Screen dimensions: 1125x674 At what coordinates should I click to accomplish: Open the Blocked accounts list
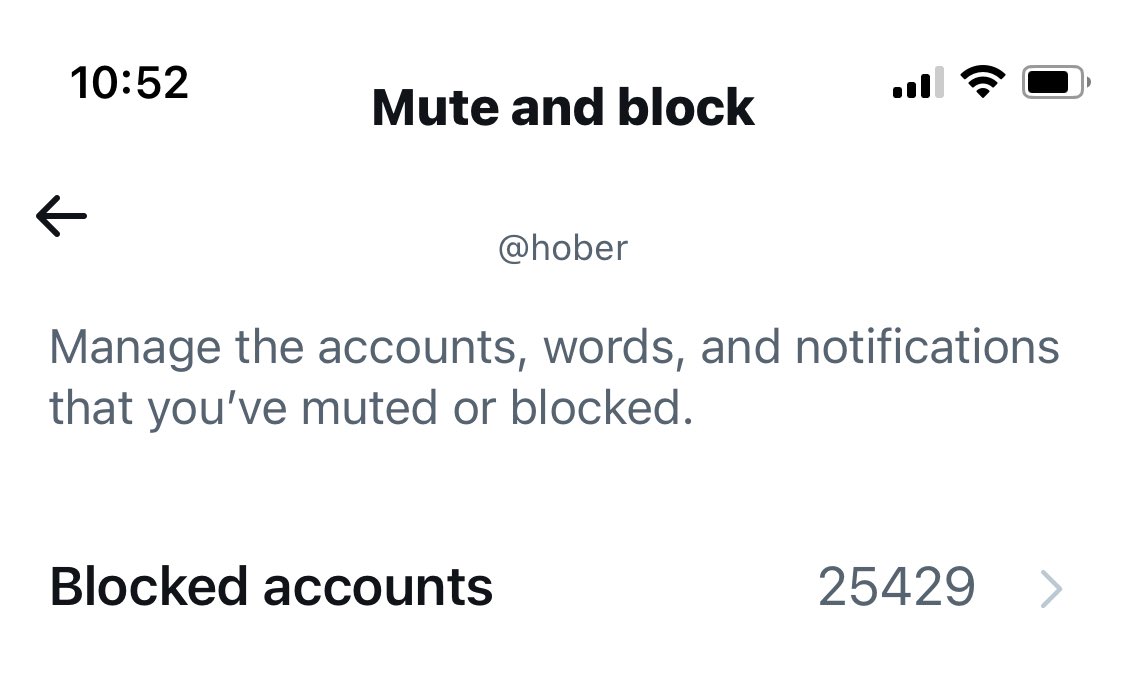[x=271, y=587]
